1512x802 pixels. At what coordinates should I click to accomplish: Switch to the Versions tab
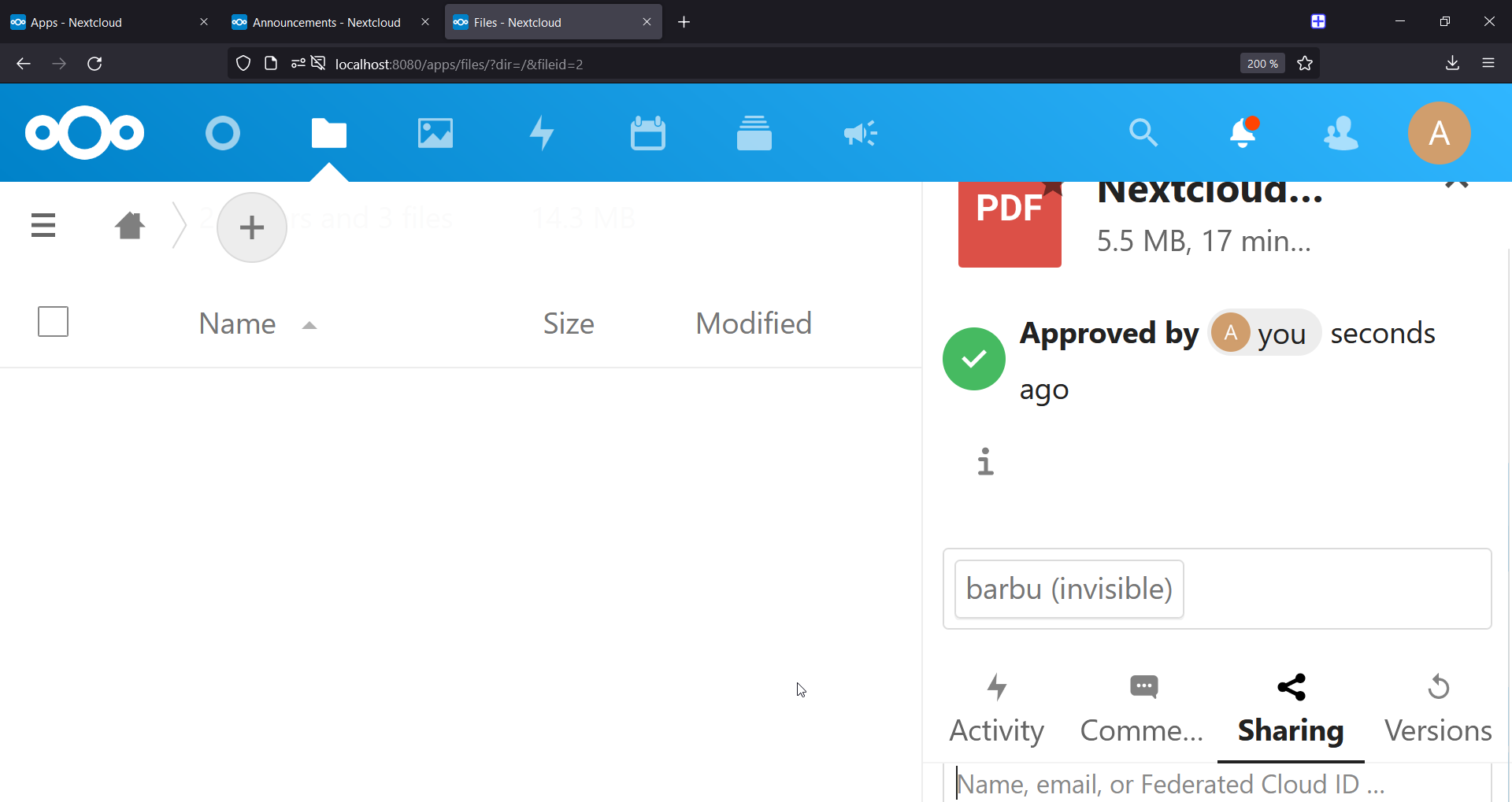point(1438,708)
